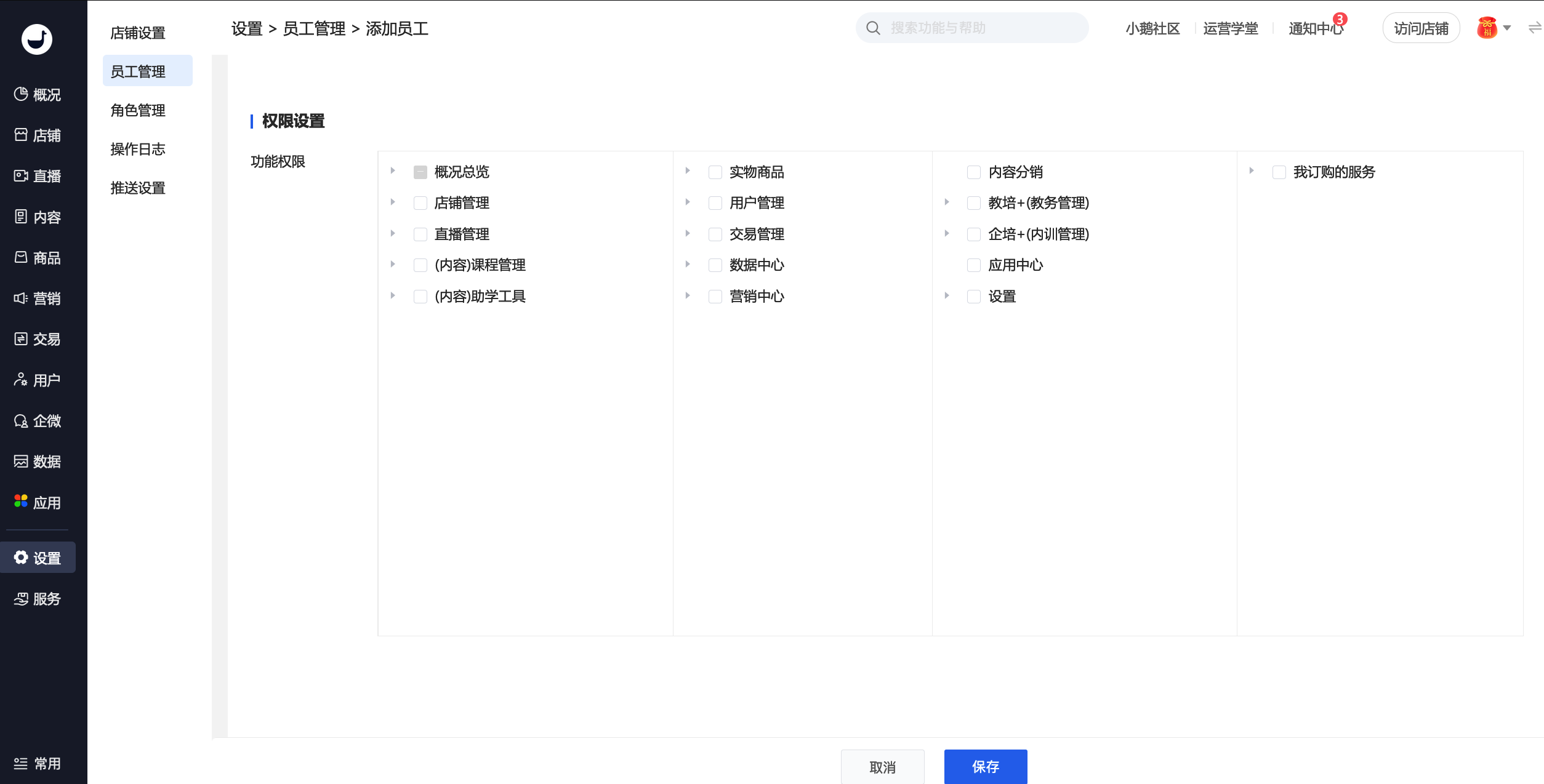Open 用户 users icon in sidebar
Screen dimensions: 1544x784
click(x=21, y=380)
